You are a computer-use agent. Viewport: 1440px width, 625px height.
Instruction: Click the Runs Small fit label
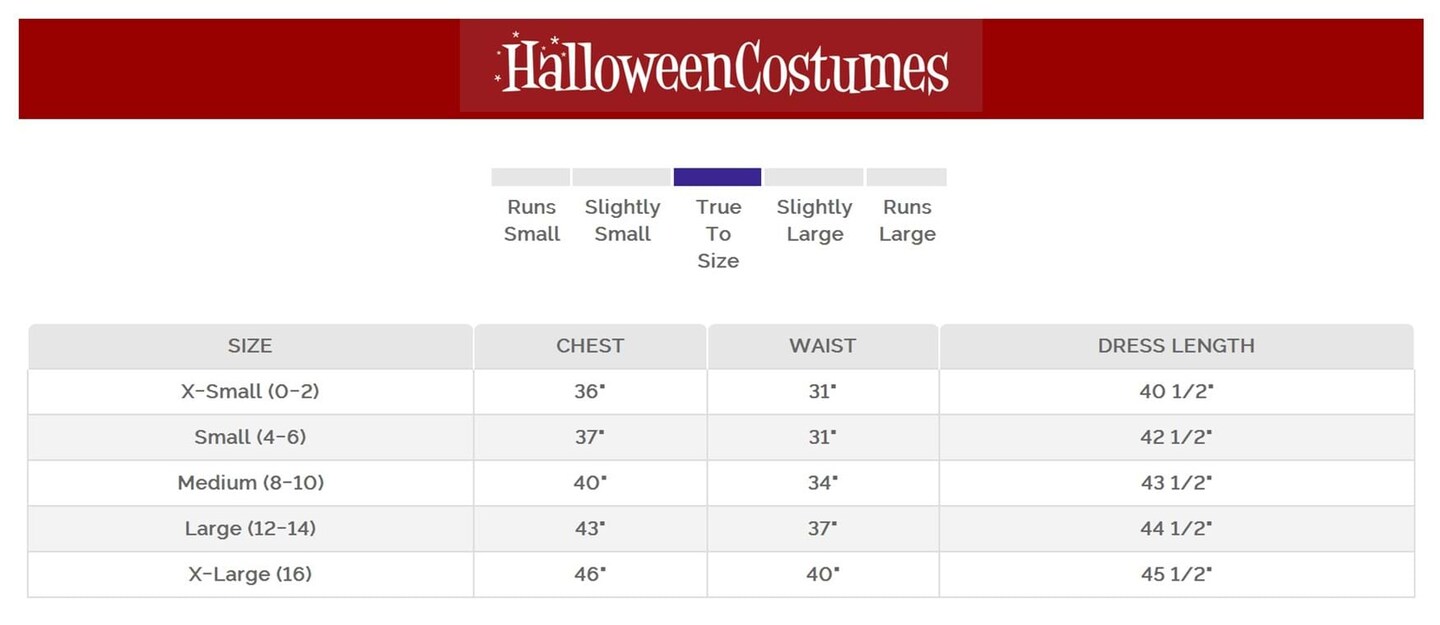(x=532, y=220)
